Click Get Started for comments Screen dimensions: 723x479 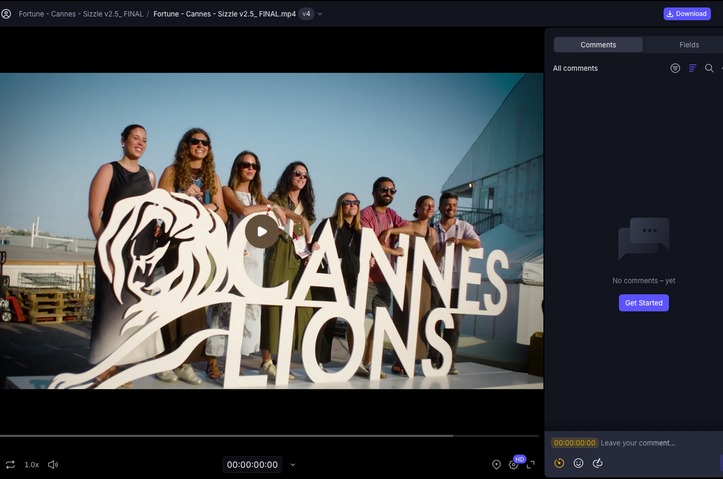(x=644, y=303)
